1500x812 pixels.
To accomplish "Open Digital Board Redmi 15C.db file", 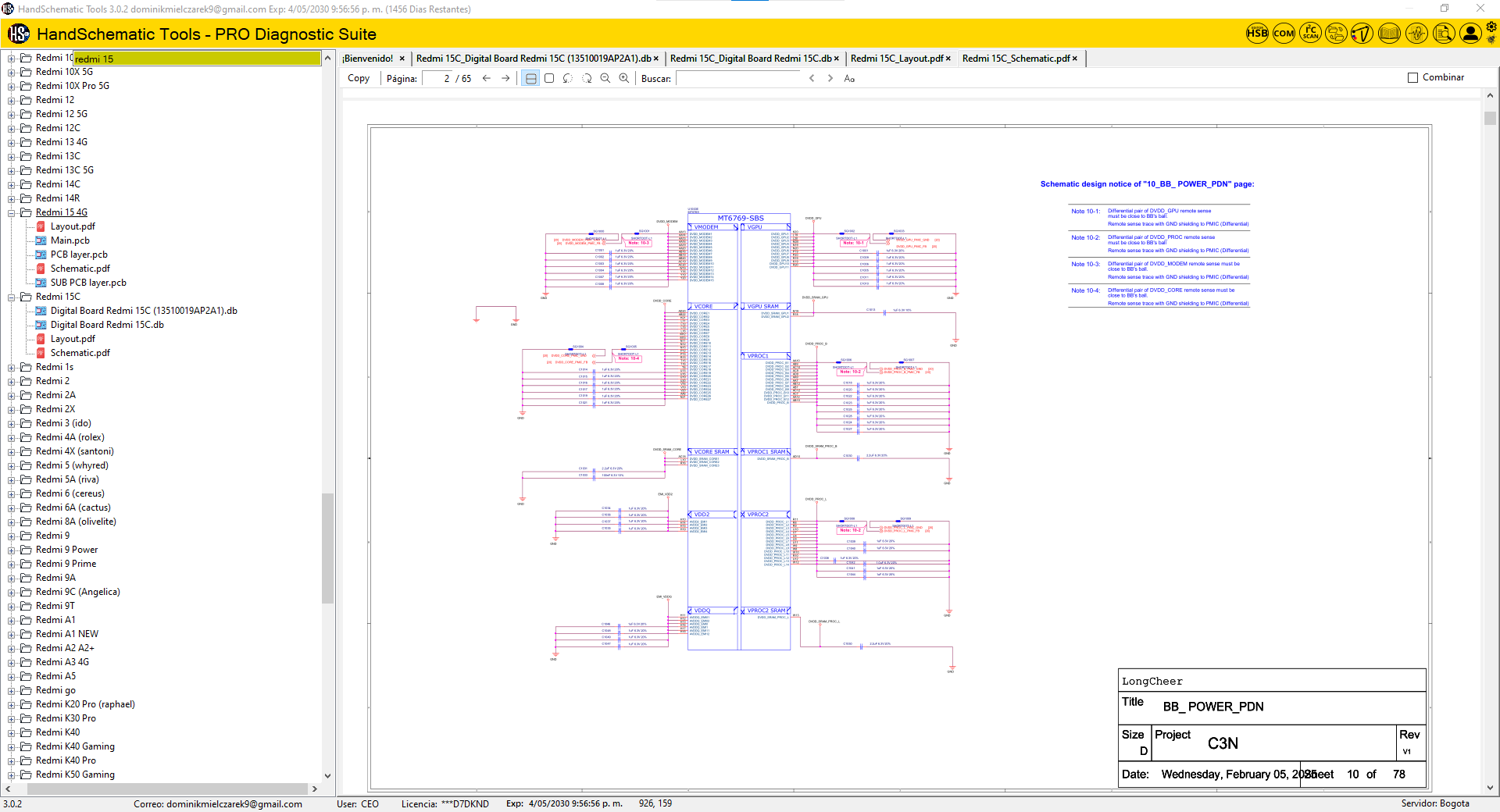I will click(107, 325).
